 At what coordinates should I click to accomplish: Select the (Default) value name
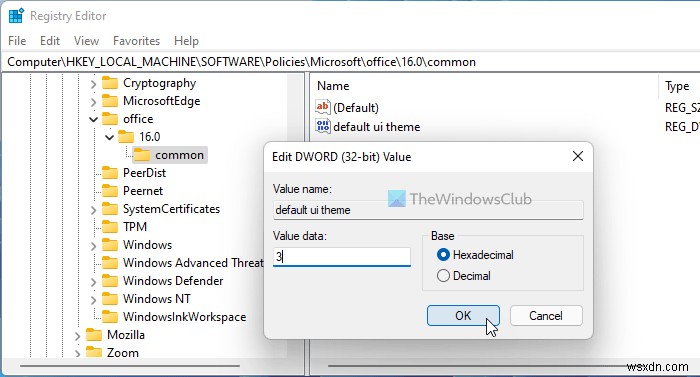click(x=356, y=108)
